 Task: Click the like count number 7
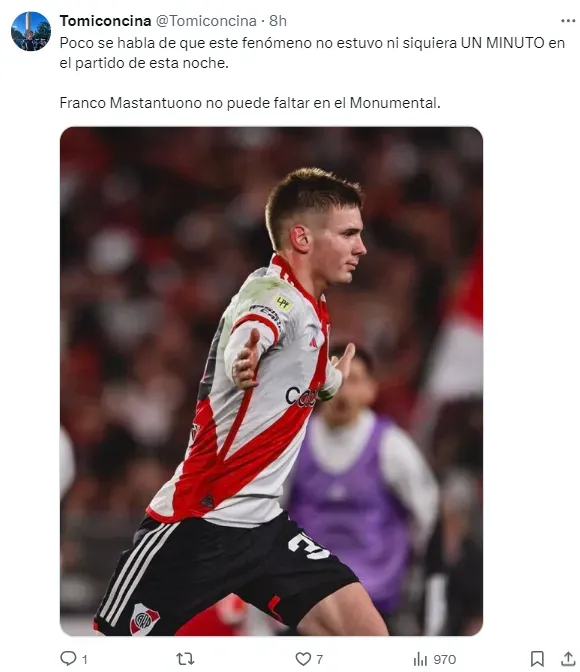(319, 659)
